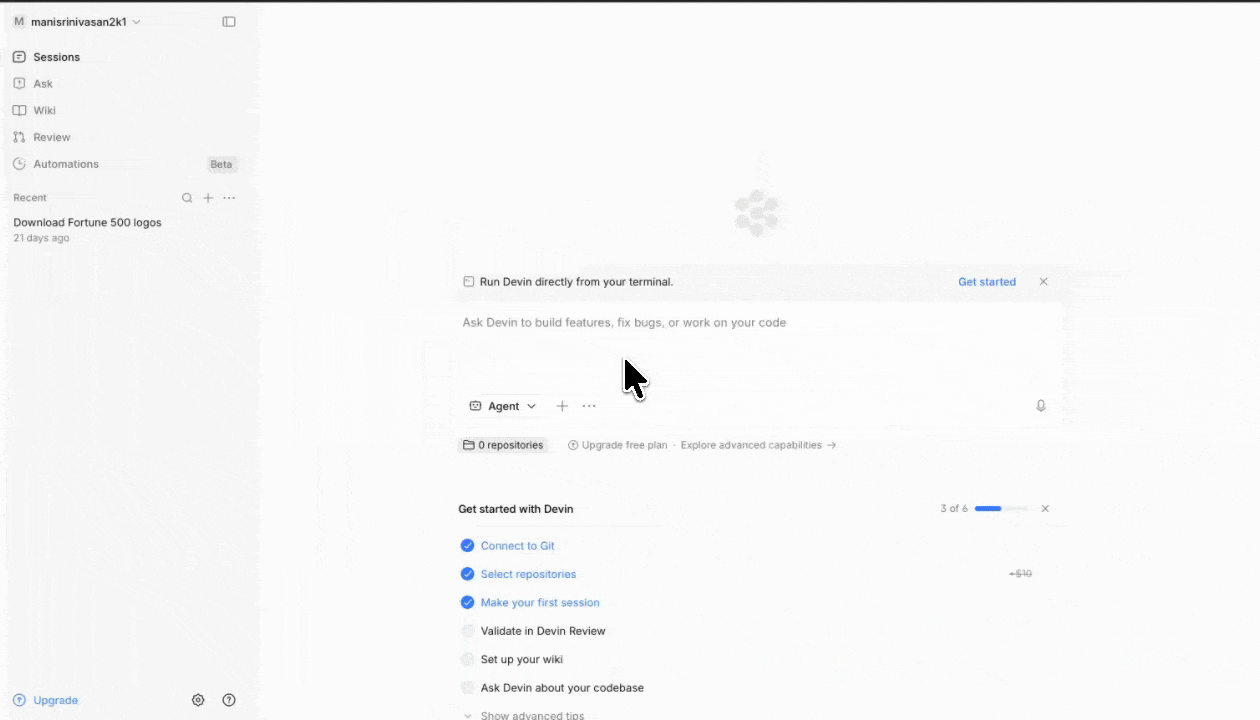The image size is (1260, 720).
Task: Click the terminal icon in the banner
Action: point(468,282)
